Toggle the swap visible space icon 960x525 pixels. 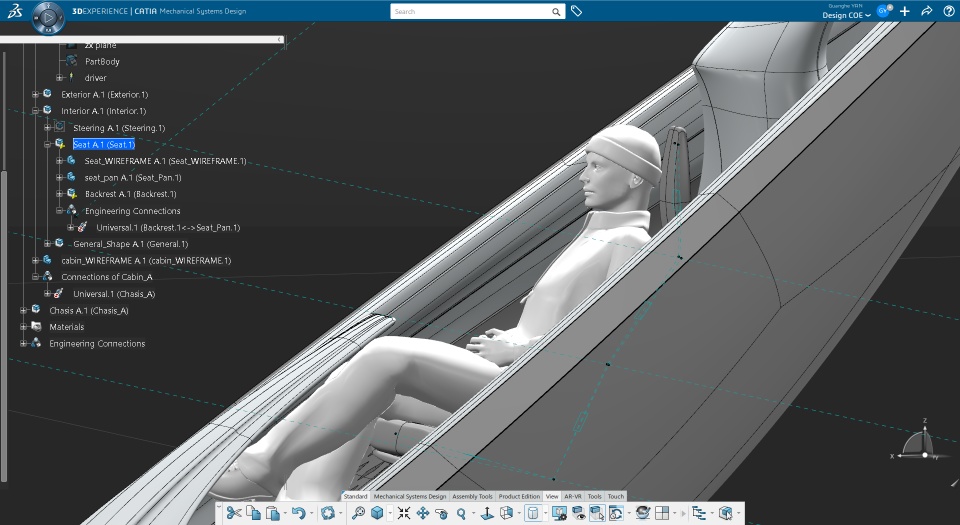click(x=597, y=513)
